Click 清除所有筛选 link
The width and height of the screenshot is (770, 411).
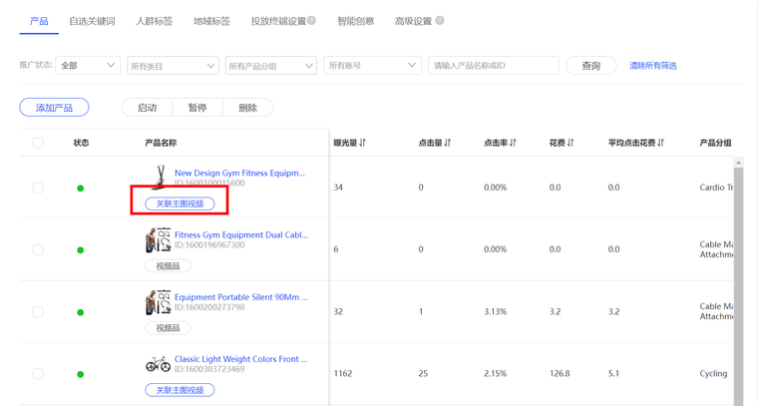[653, 66]
